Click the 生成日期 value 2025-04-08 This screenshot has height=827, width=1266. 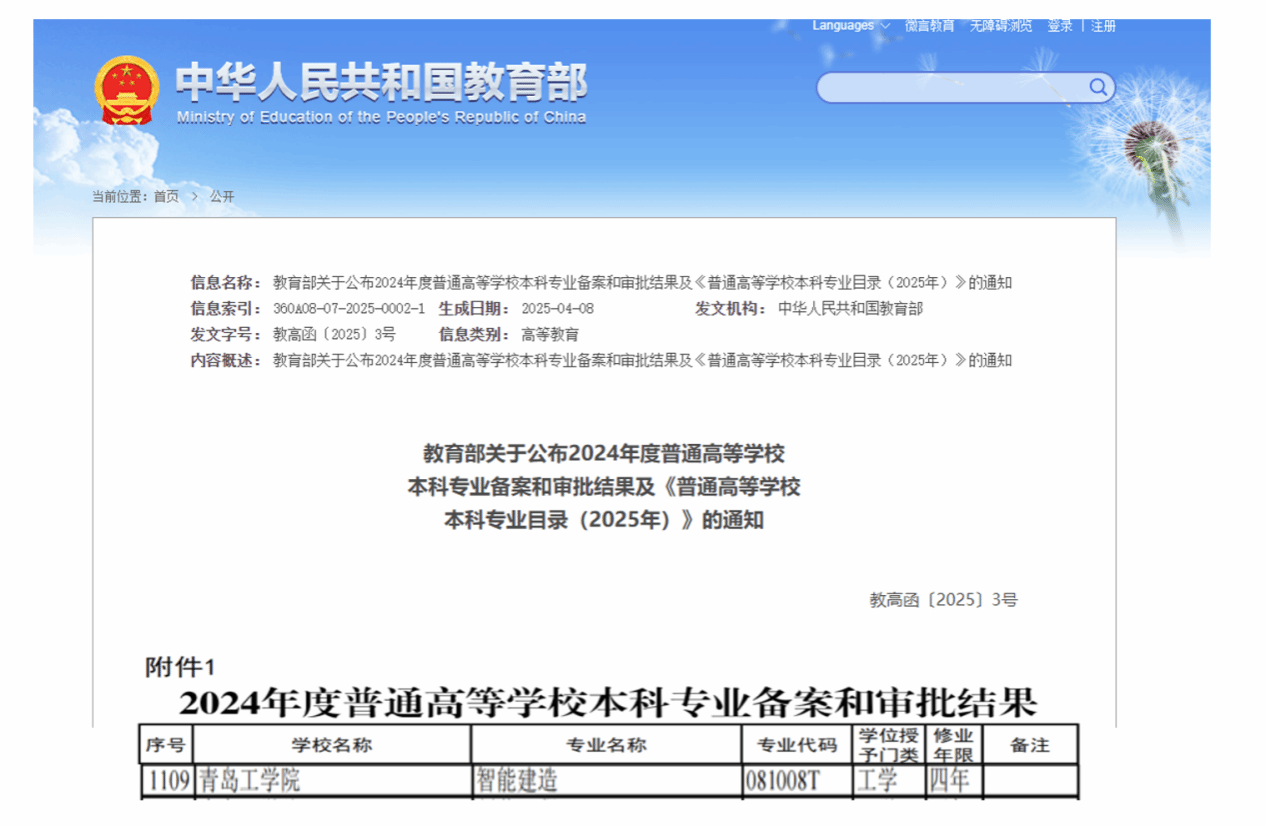(x=558, y=309)
